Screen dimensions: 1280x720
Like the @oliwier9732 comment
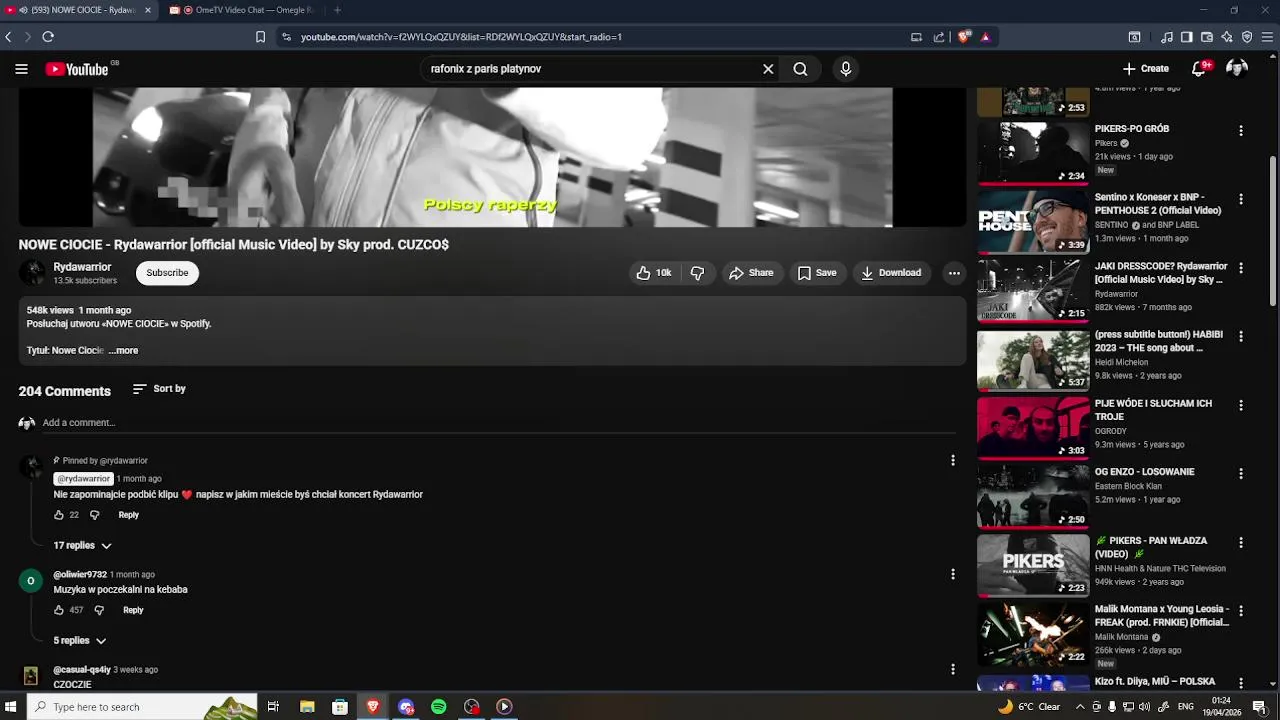[x=59, y=610]
